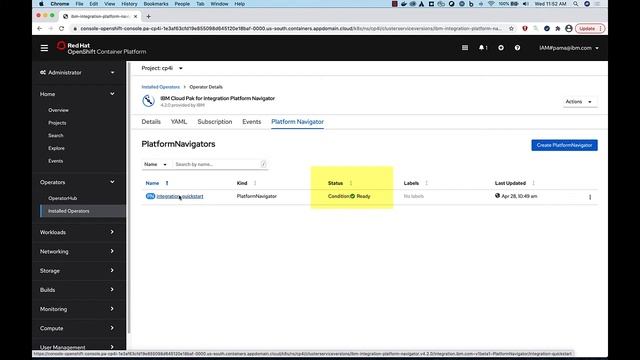The height and width of the screenshot is (360, 640).
Task: Open Events in the sidebar
Action: pyautogui.click(x=56, y=161)
